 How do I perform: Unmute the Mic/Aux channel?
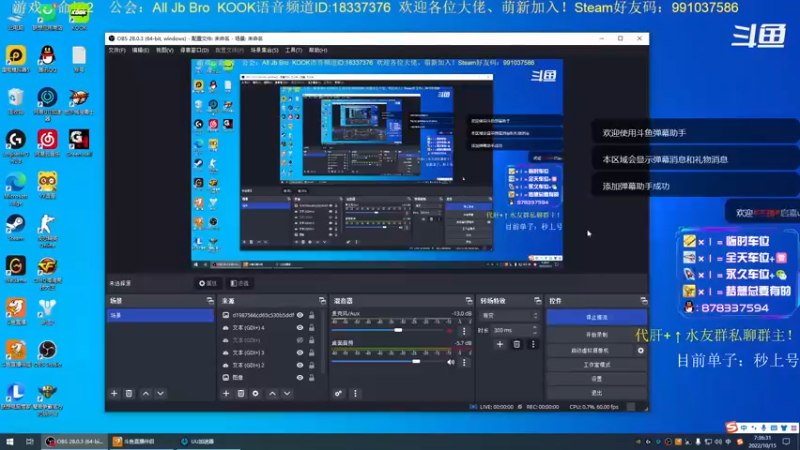(451, 331)
